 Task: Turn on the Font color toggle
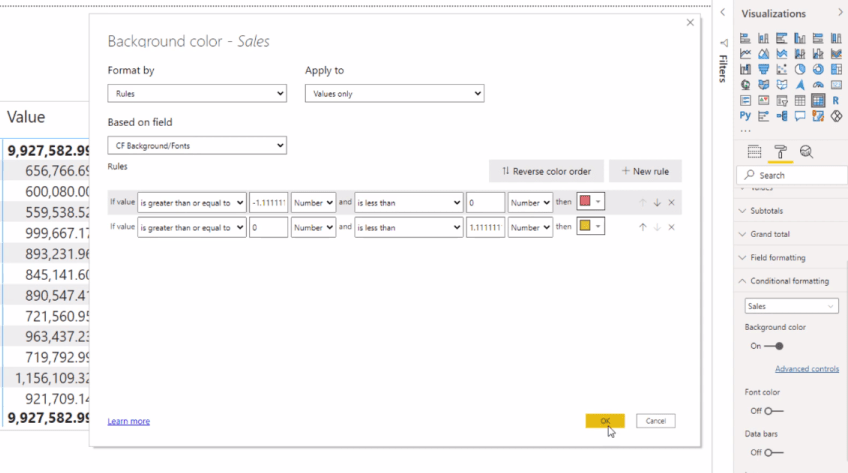point(774,411)
